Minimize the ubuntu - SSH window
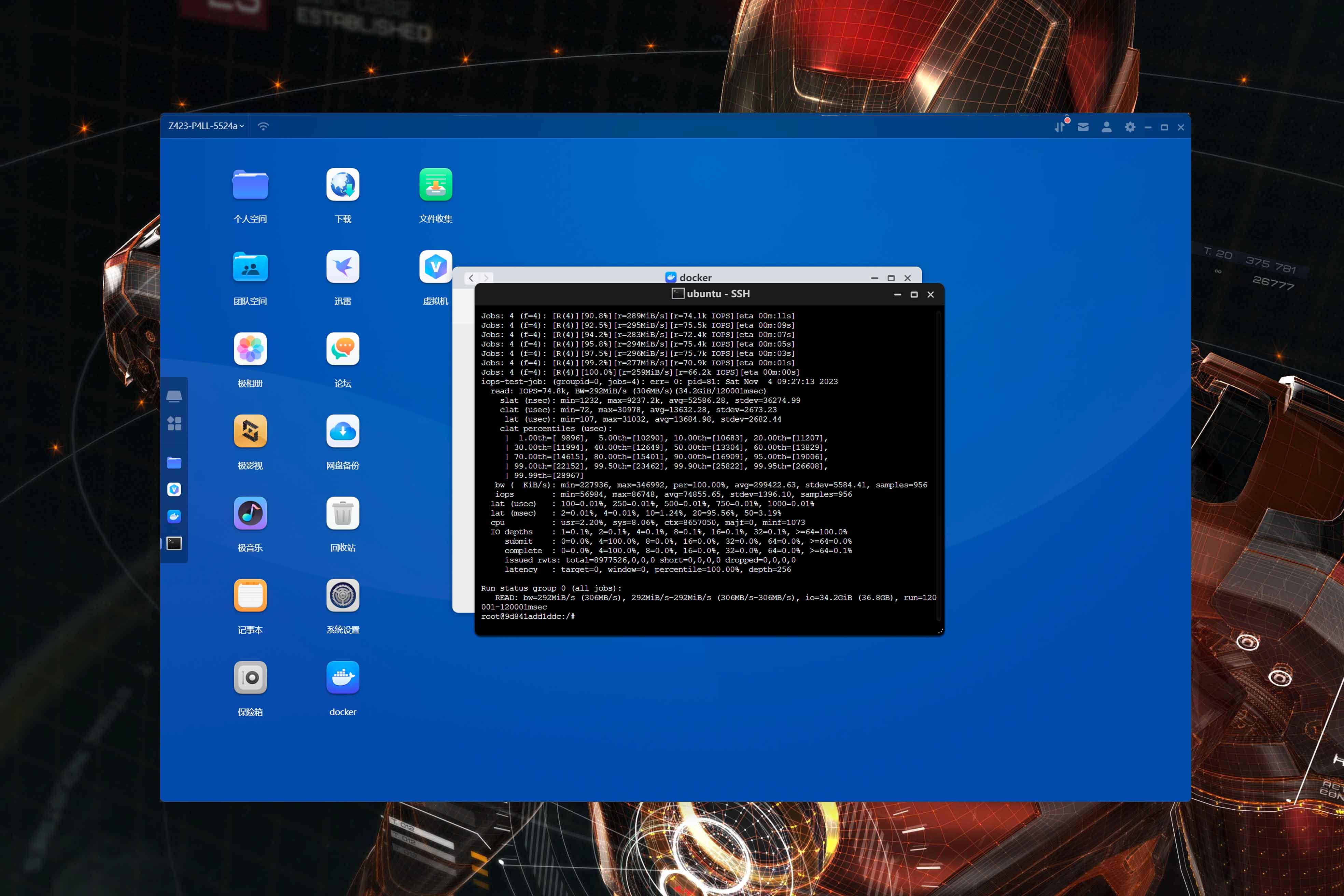Image resolution: width=1344 pixels, height=896 pixels. click(x=898, y=295)
